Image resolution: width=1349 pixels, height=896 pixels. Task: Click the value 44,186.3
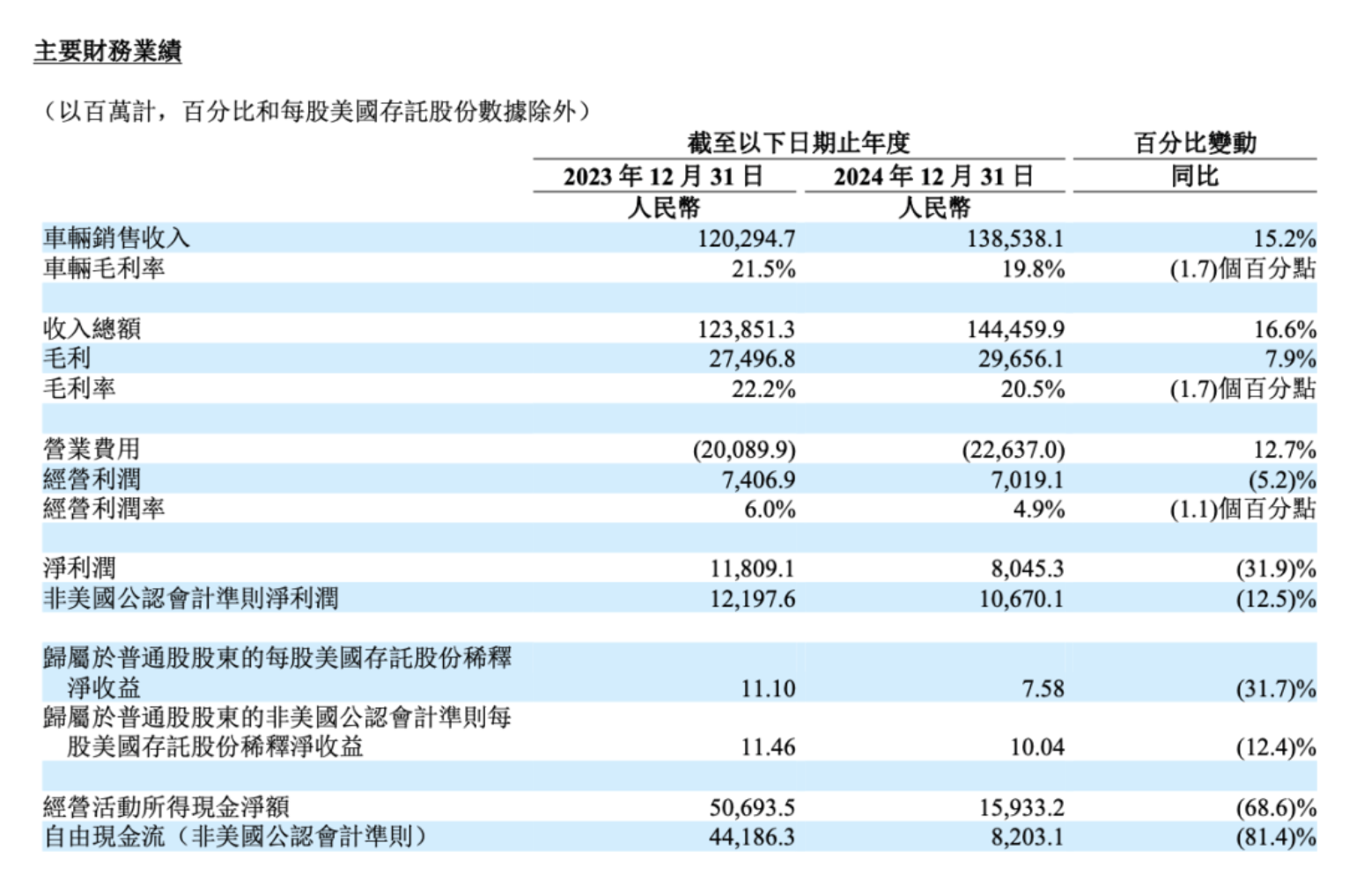click(x=753, y=837)
